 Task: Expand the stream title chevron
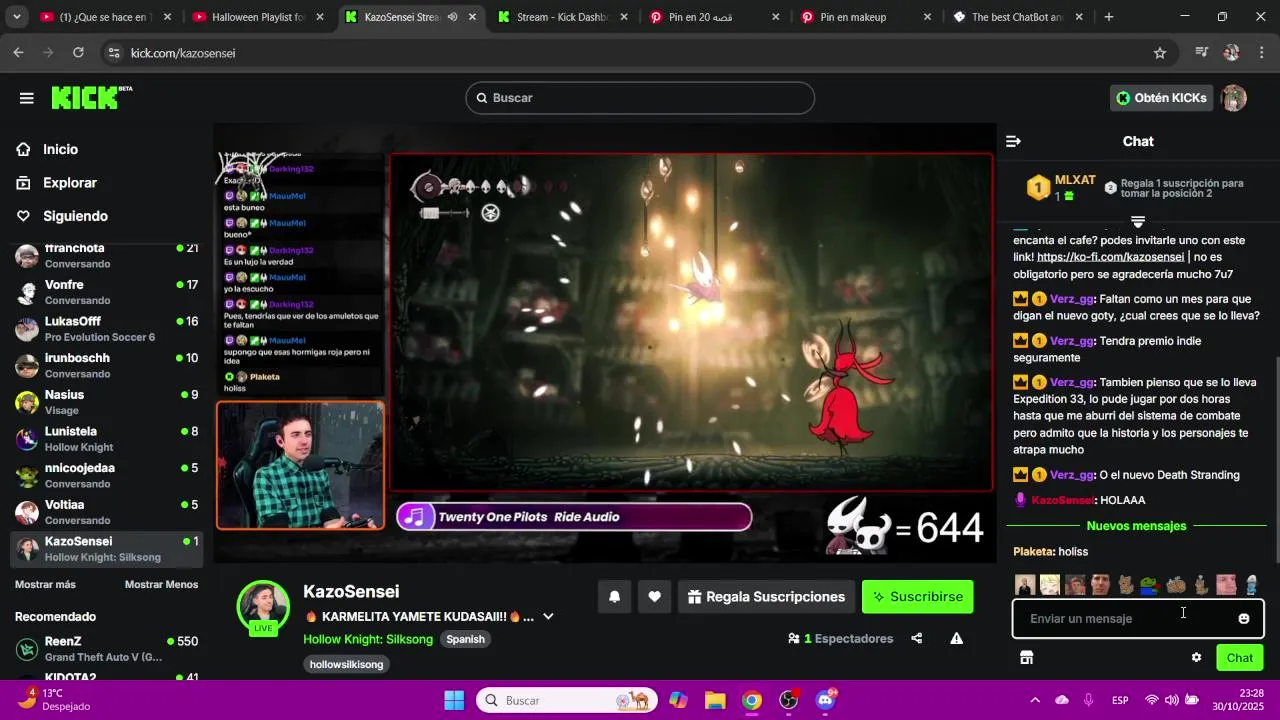coord(548,617)
